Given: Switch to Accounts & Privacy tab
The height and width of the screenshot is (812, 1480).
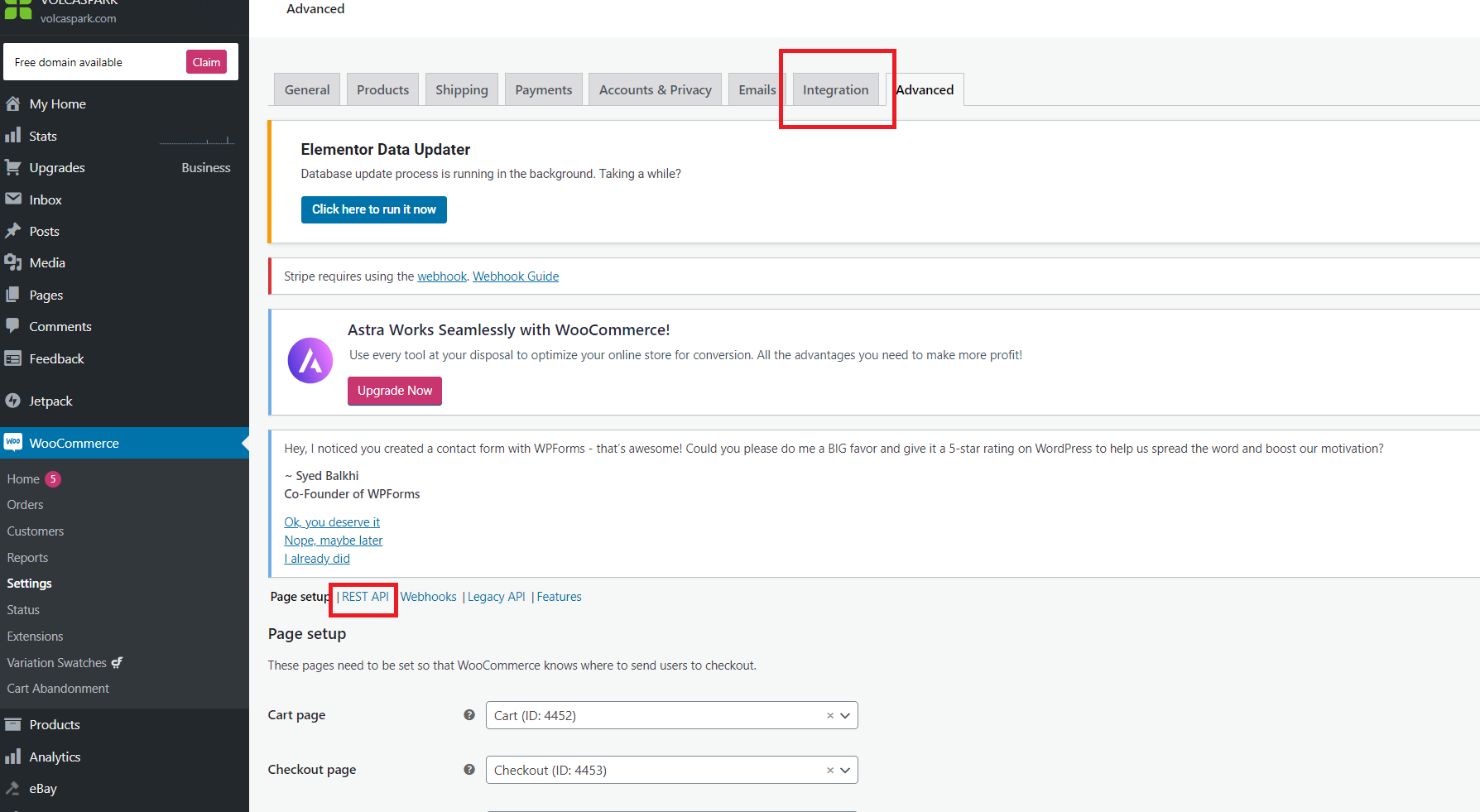Looking at the screenshot, I should coord(656,89).
